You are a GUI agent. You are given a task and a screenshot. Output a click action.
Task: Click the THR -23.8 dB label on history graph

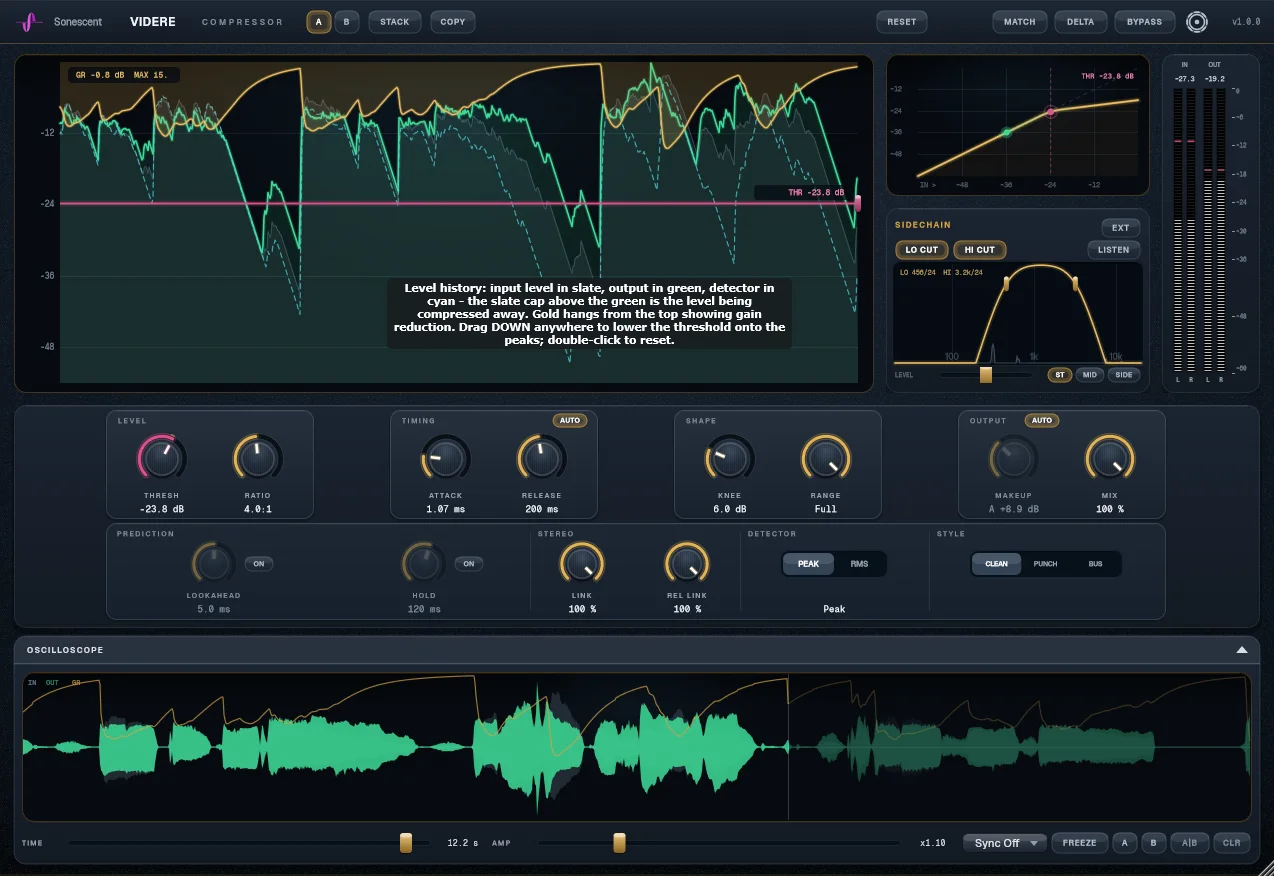coord(816,193)
